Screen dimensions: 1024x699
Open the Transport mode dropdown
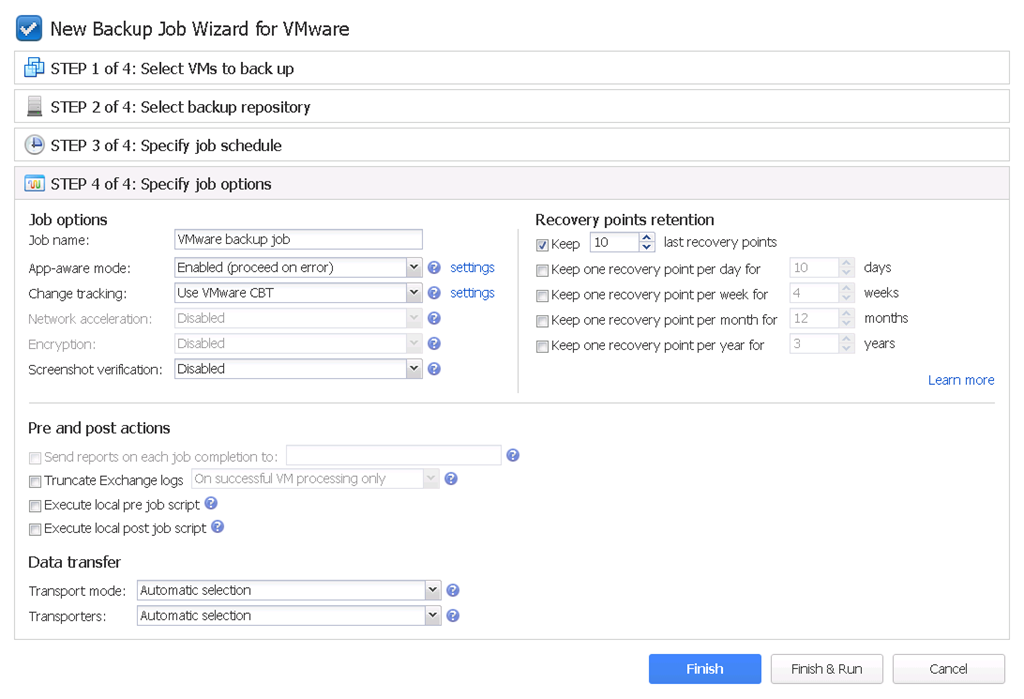(433, 591)
